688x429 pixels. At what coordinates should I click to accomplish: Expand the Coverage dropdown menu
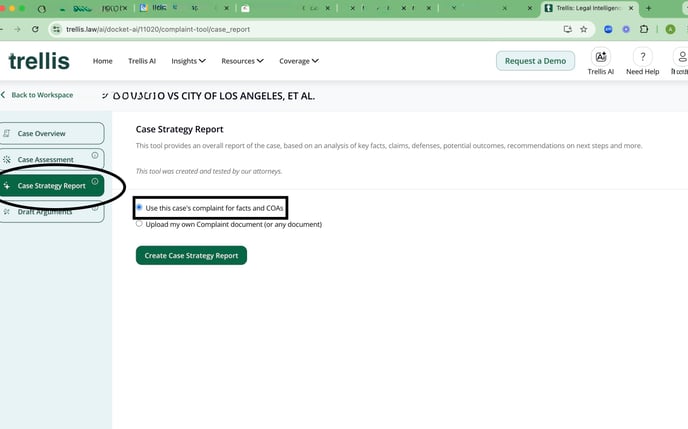(299, 61)
